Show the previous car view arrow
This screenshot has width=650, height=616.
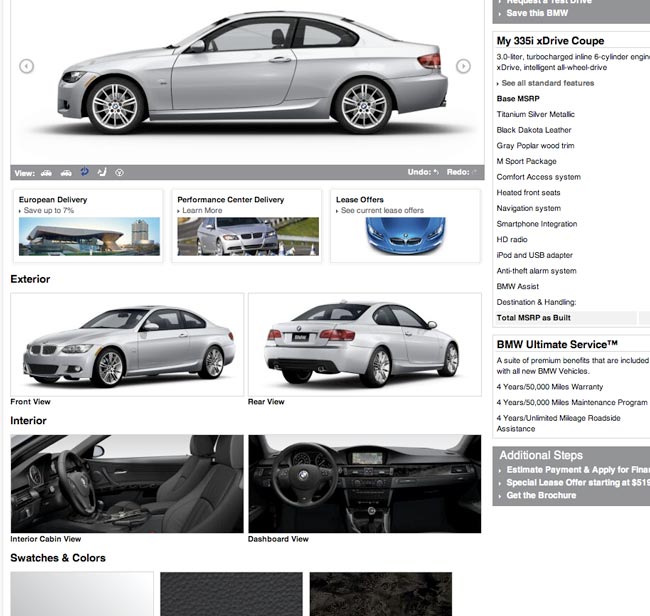pyautogui.click(x=27, y=66)
